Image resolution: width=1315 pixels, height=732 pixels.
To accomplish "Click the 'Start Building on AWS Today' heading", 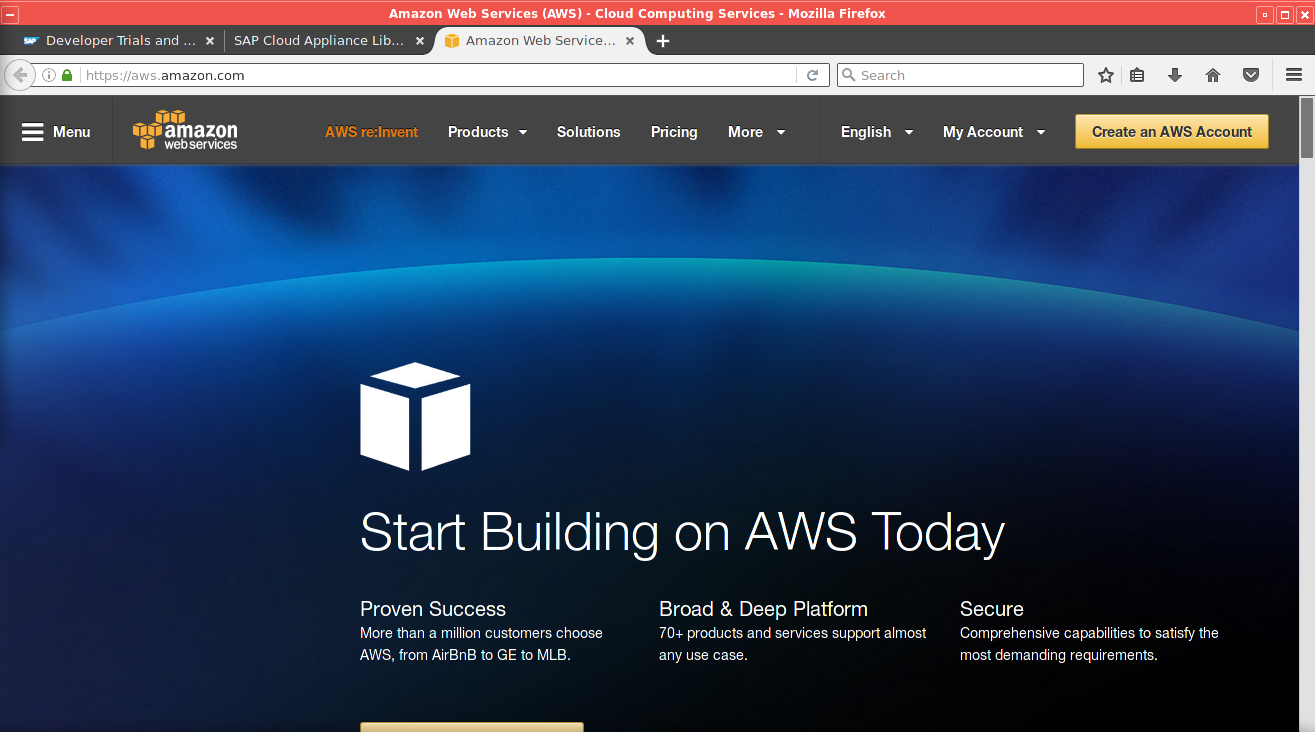I will [682, 532].
